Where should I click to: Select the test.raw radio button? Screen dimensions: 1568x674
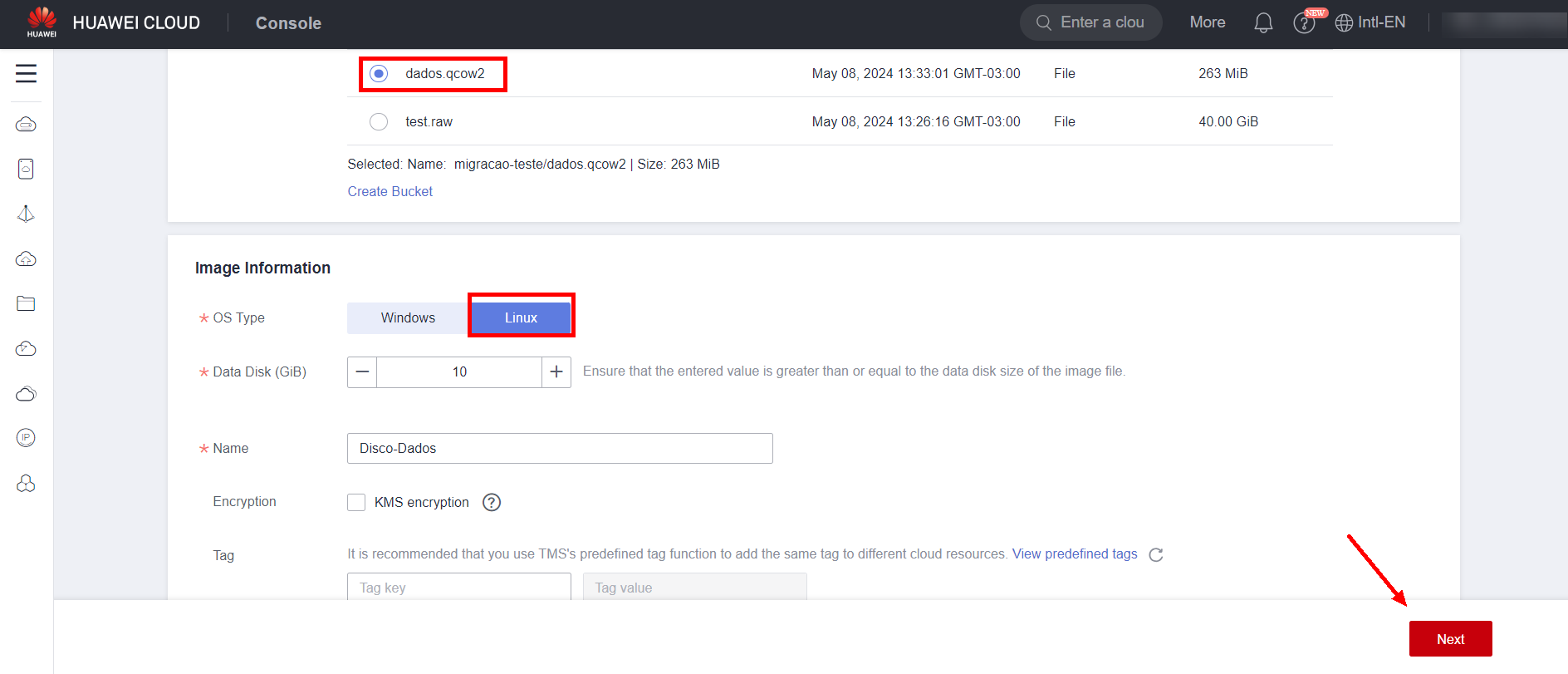click(379, 122)
